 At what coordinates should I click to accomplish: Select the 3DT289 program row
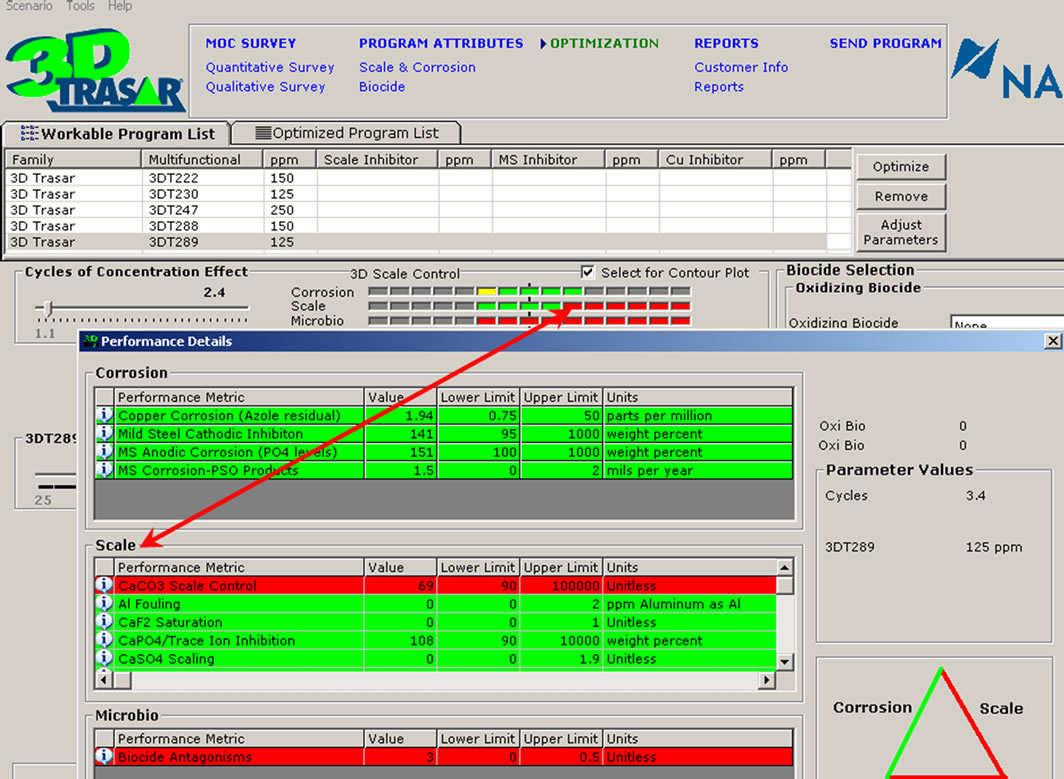428,242
